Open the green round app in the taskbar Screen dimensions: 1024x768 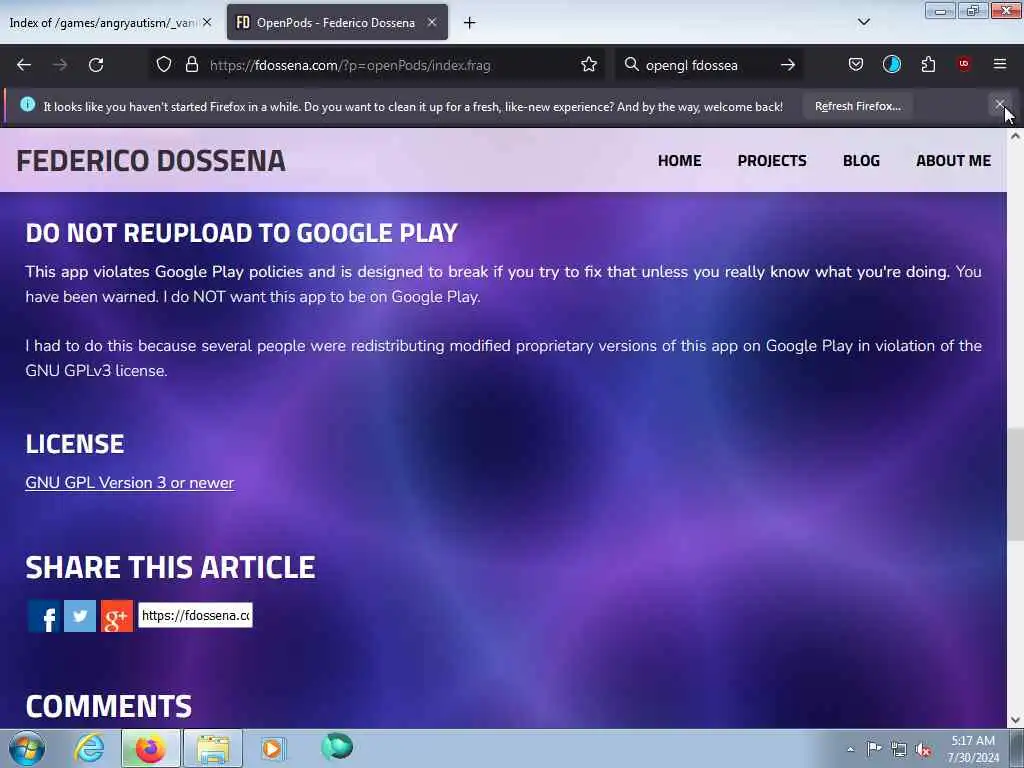point(337,746)
